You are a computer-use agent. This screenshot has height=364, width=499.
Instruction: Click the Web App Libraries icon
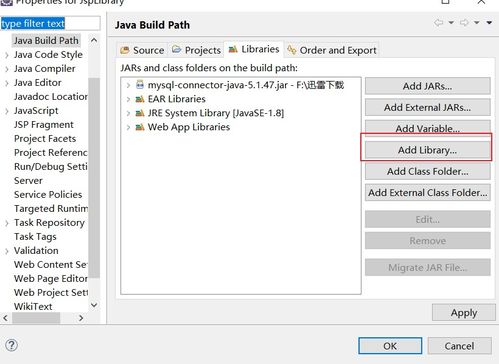pyautogui.click(x=140, y=127)
